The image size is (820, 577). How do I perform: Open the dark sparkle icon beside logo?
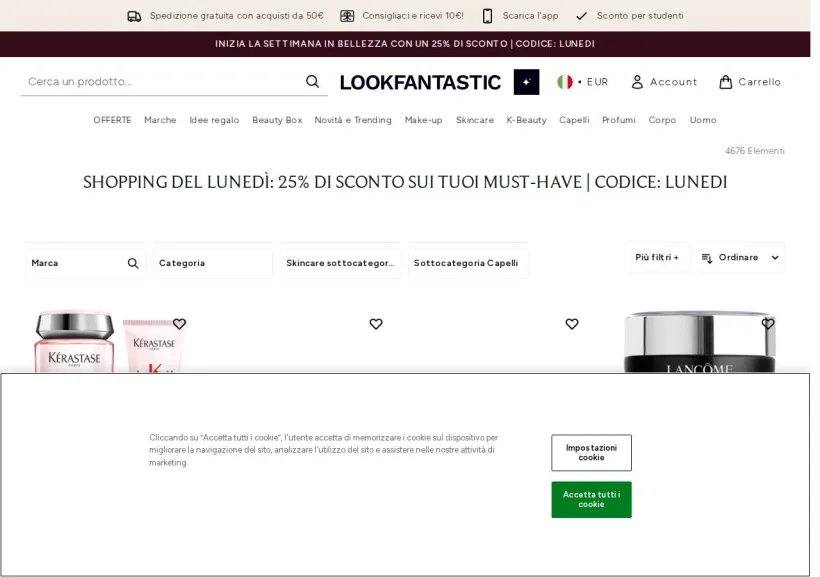[x=526, y=82]
